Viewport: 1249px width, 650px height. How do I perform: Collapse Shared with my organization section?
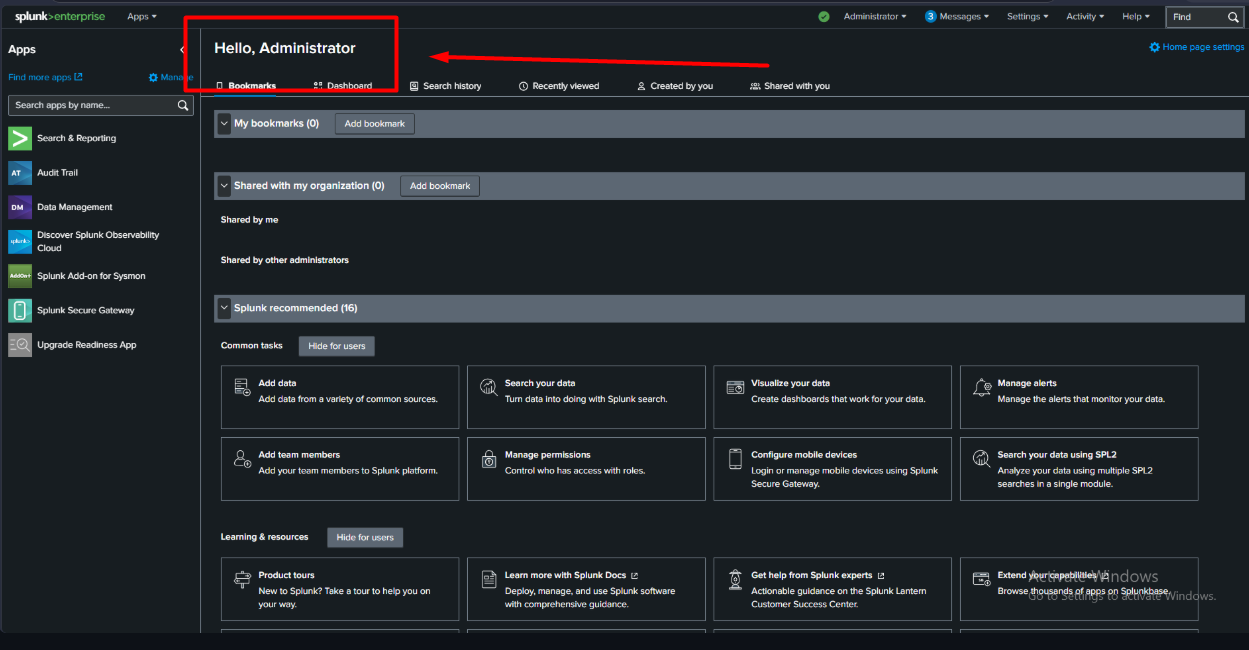tap(224, 186)
